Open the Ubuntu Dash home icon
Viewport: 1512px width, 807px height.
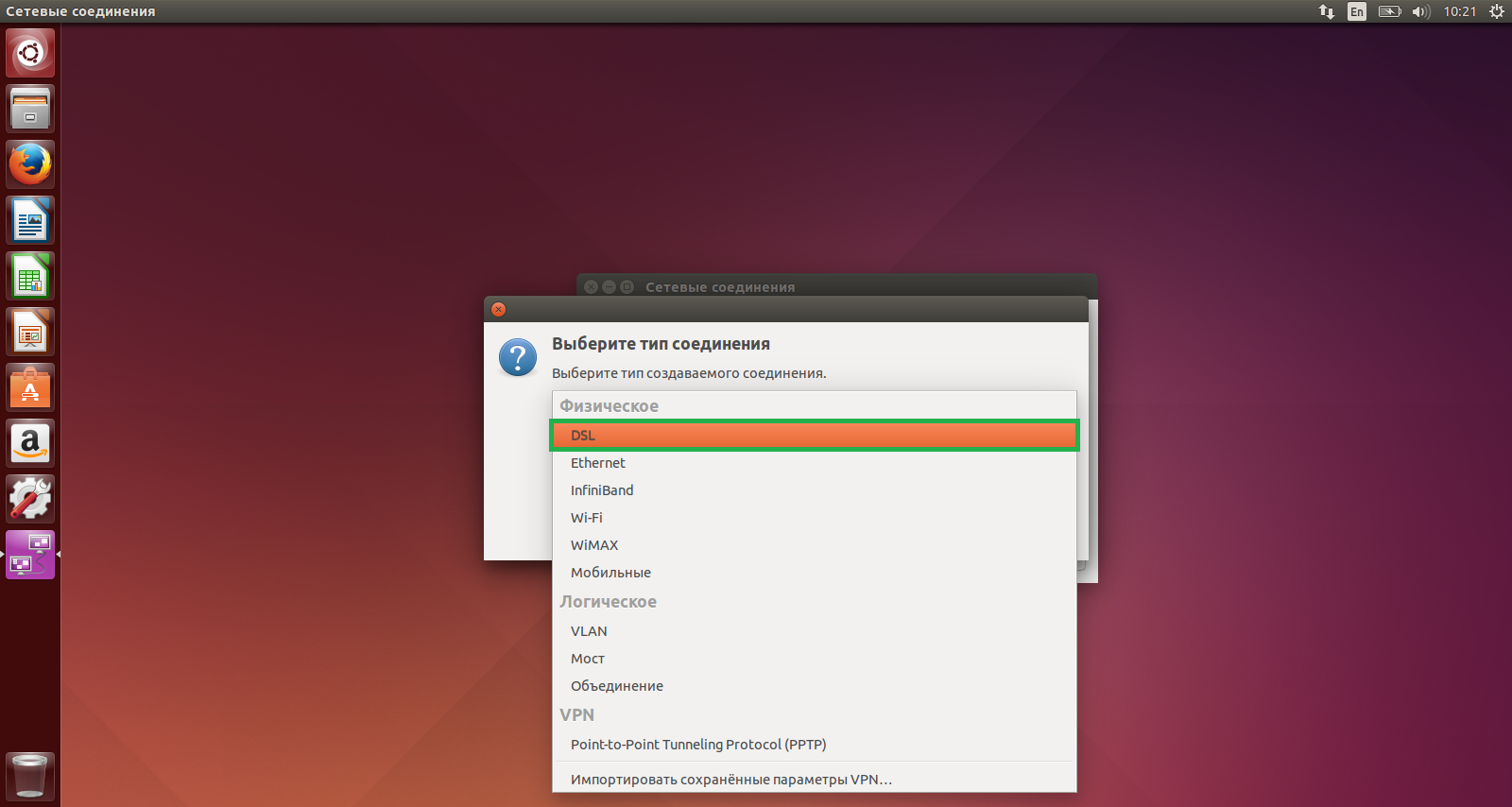click(x=30, y=53)
